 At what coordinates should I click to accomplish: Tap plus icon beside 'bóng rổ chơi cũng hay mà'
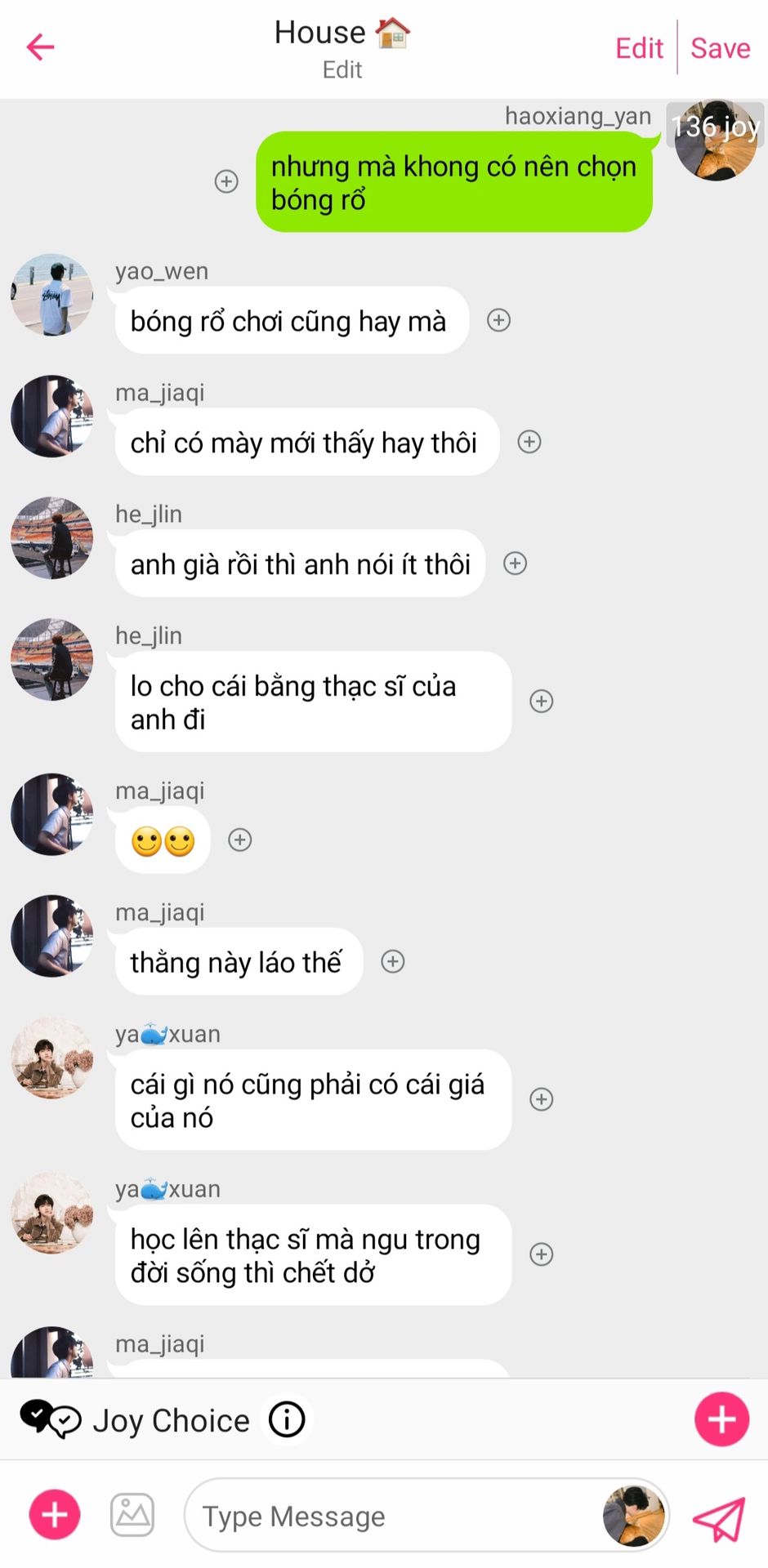498,320
